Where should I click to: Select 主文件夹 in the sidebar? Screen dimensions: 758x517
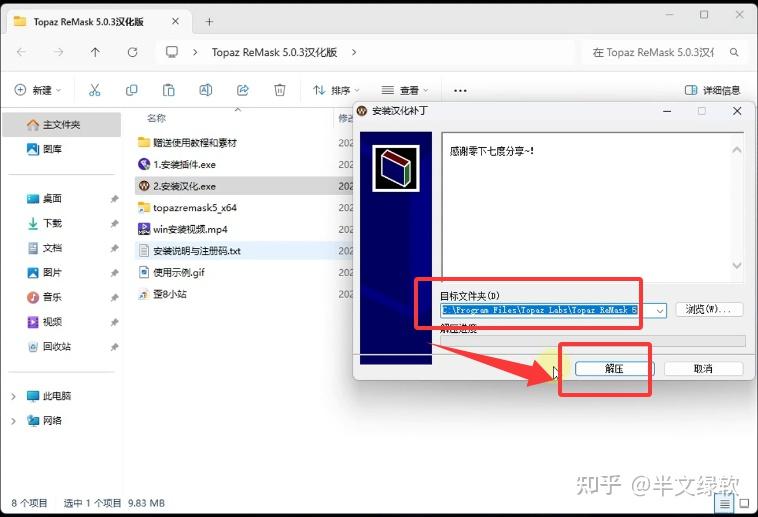click(x=61, y=125)
